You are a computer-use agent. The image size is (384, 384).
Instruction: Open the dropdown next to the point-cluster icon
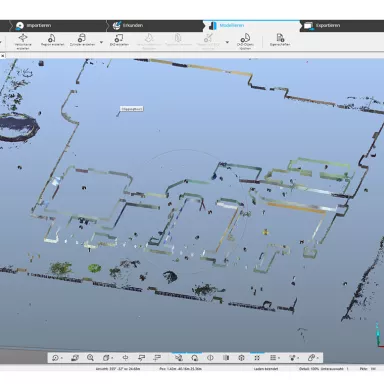(299, 358)
